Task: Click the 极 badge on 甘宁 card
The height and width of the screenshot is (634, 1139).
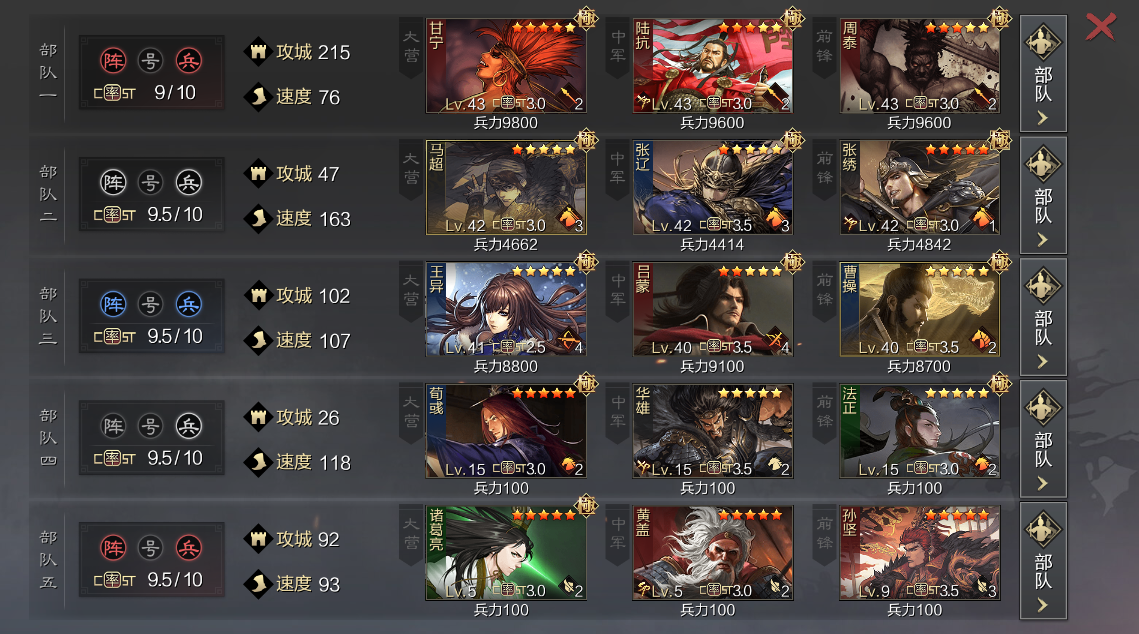Action: (586, 17)
